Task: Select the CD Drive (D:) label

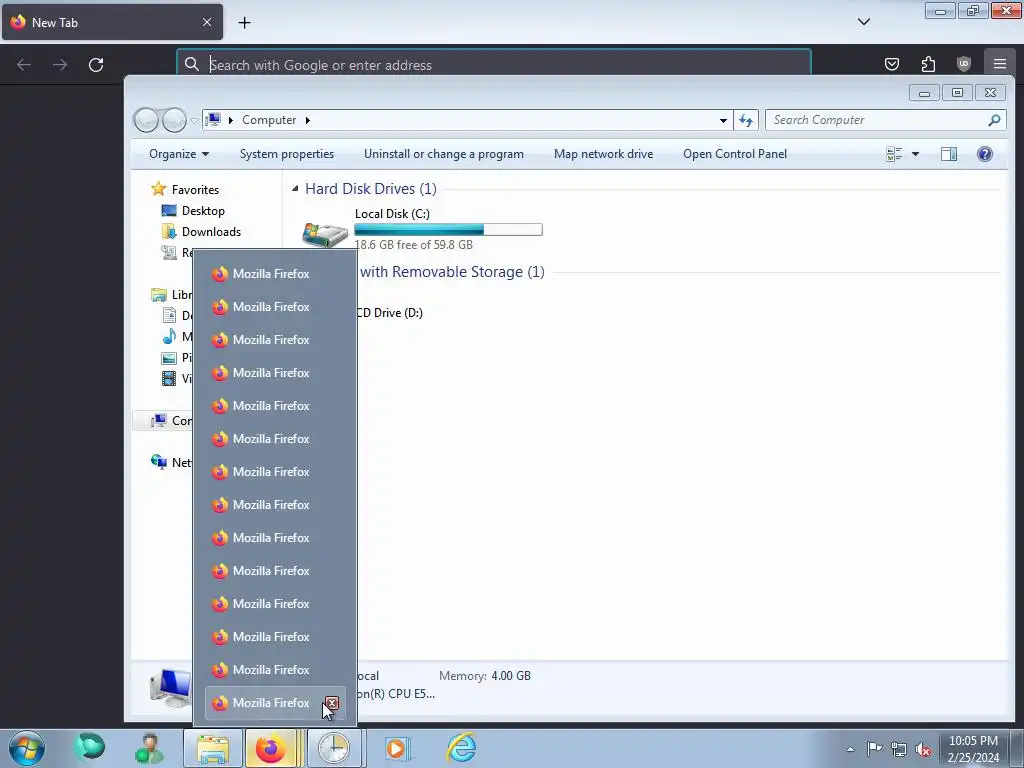Action: pos(389,313)
